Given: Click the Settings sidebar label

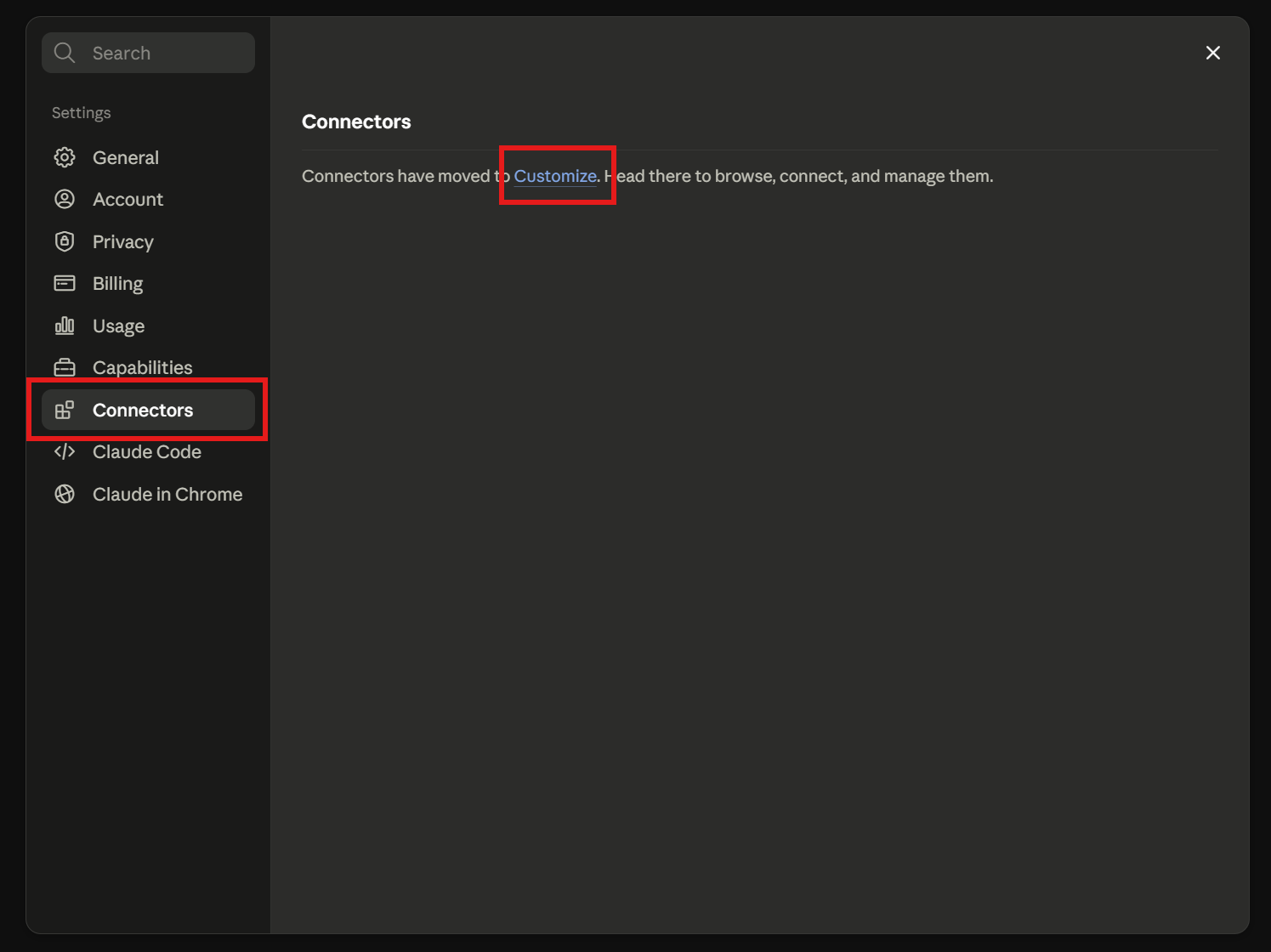Looking at the screenshot, I should (x=81, y=113).
